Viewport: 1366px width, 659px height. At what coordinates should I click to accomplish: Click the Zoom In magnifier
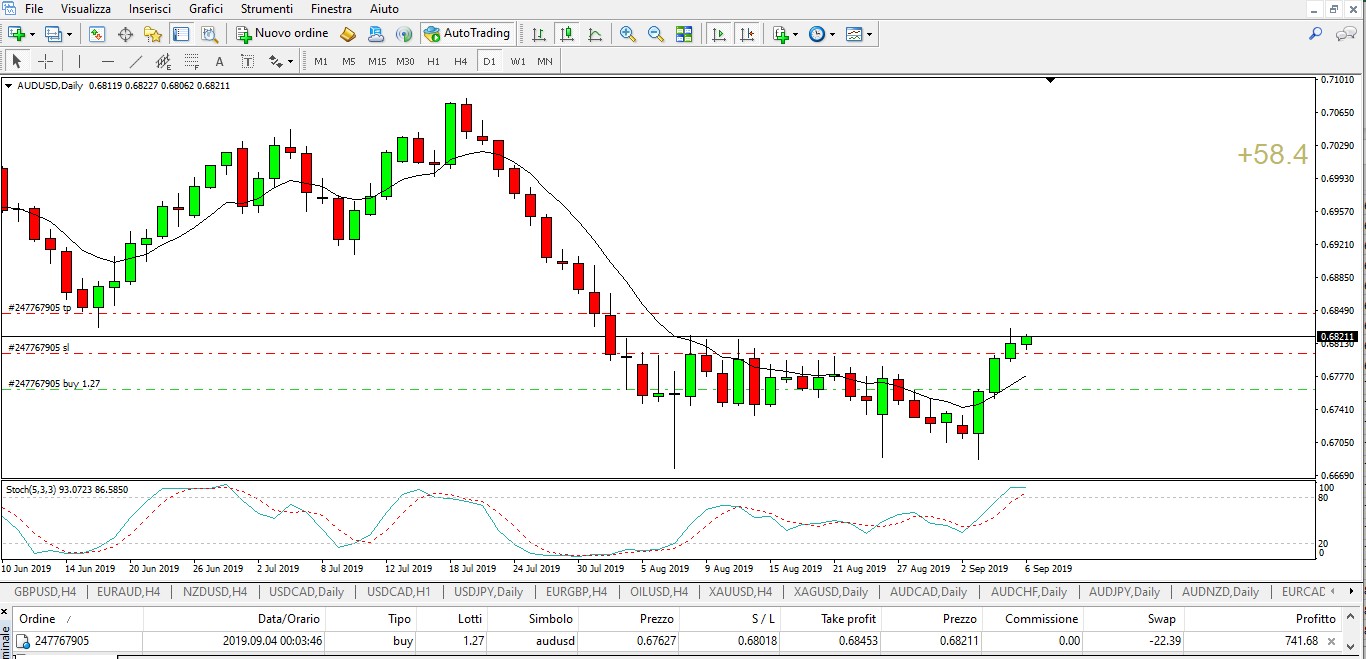(628, 34)
